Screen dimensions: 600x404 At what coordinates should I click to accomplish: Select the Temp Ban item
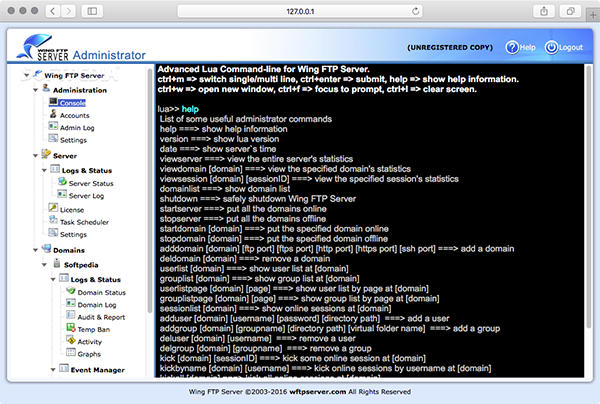tap(94, 329)
